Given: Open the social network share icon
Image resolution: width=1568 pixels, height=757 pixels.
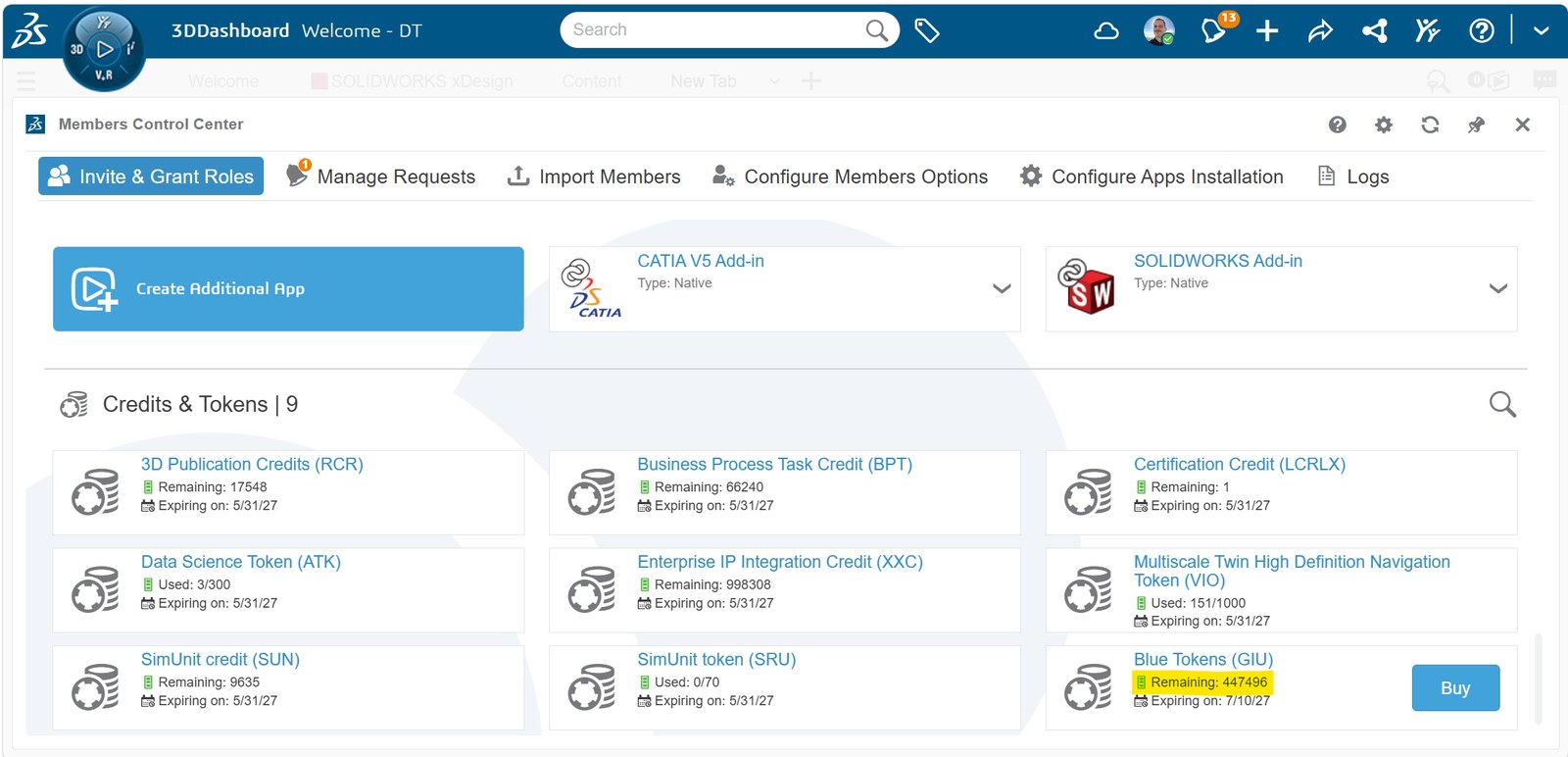Looking at the screenshot, I should pyautogui.click(x=1374, y=31).
